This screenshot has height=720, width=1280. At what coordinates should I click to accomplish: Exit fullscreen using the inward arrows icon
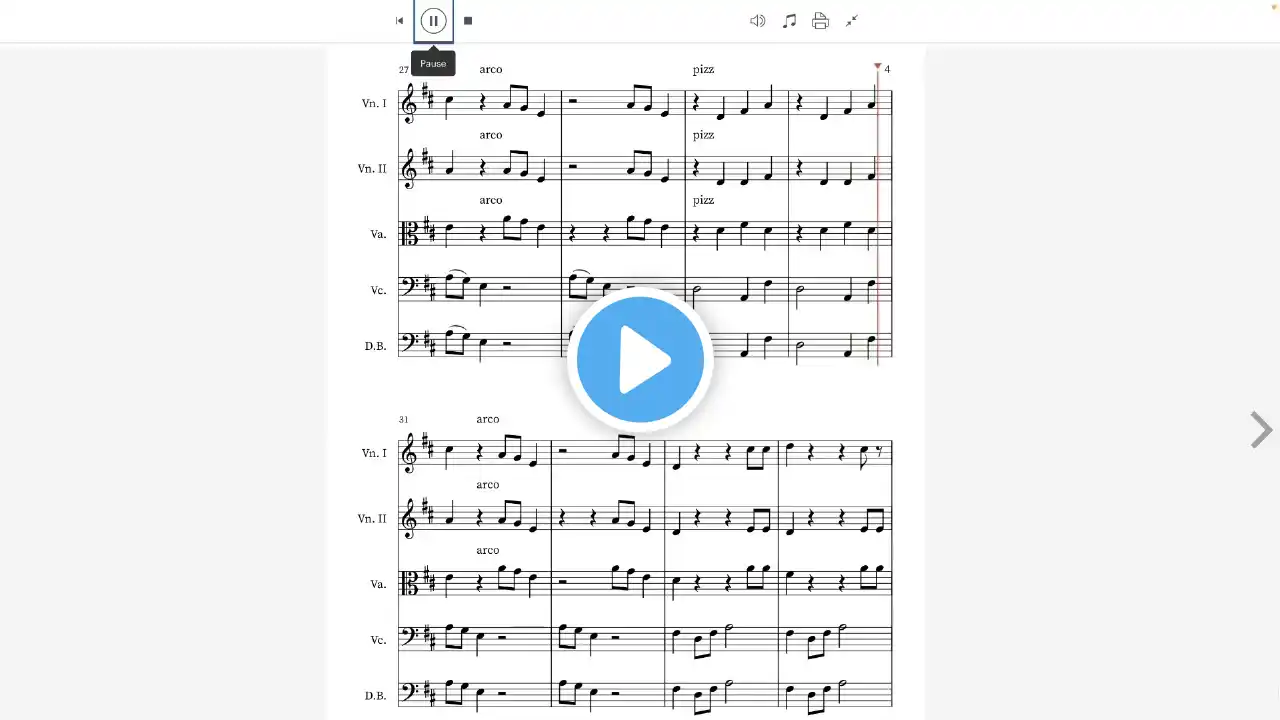click(852, 21)
